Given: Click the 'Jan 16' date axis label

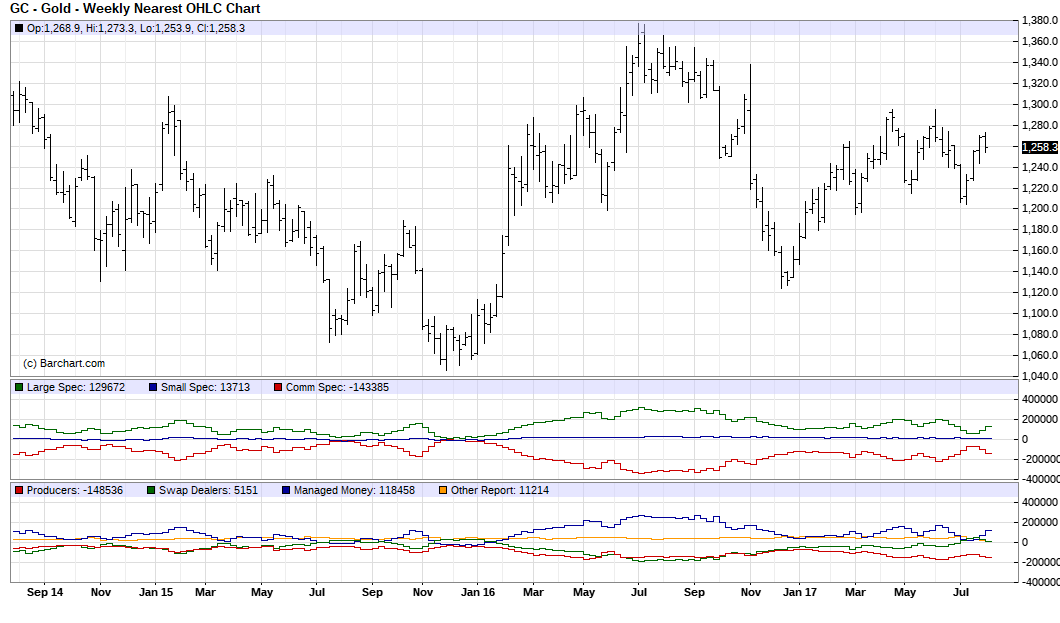Looking at the screenshot, I should pyautogui.click(x=478, y=592).
